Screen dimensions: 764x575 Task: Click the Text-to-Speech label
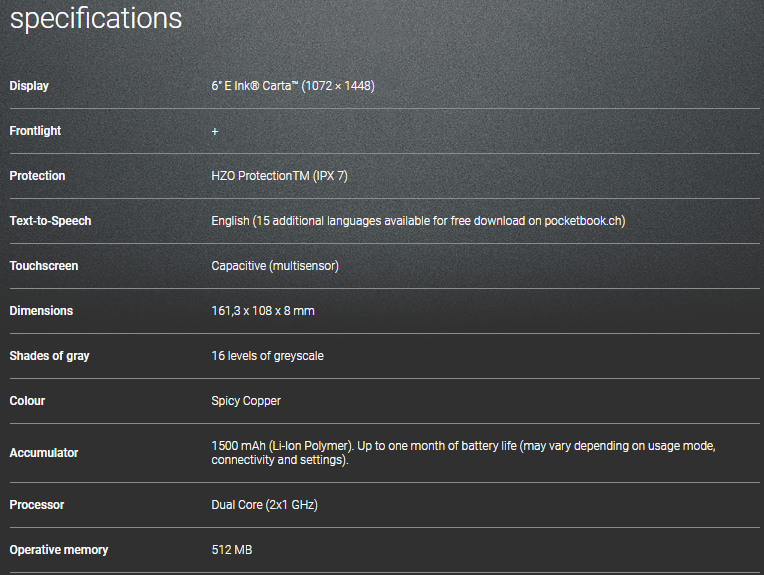pyautogui.click(x=50, y=221)
